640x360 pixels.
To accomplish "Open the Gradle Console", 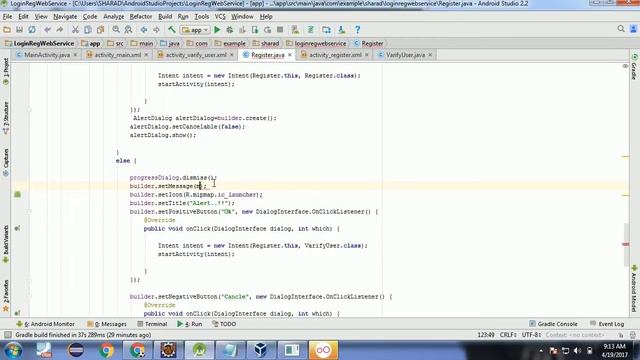I will pyautogui.click(x=553, y=324).
